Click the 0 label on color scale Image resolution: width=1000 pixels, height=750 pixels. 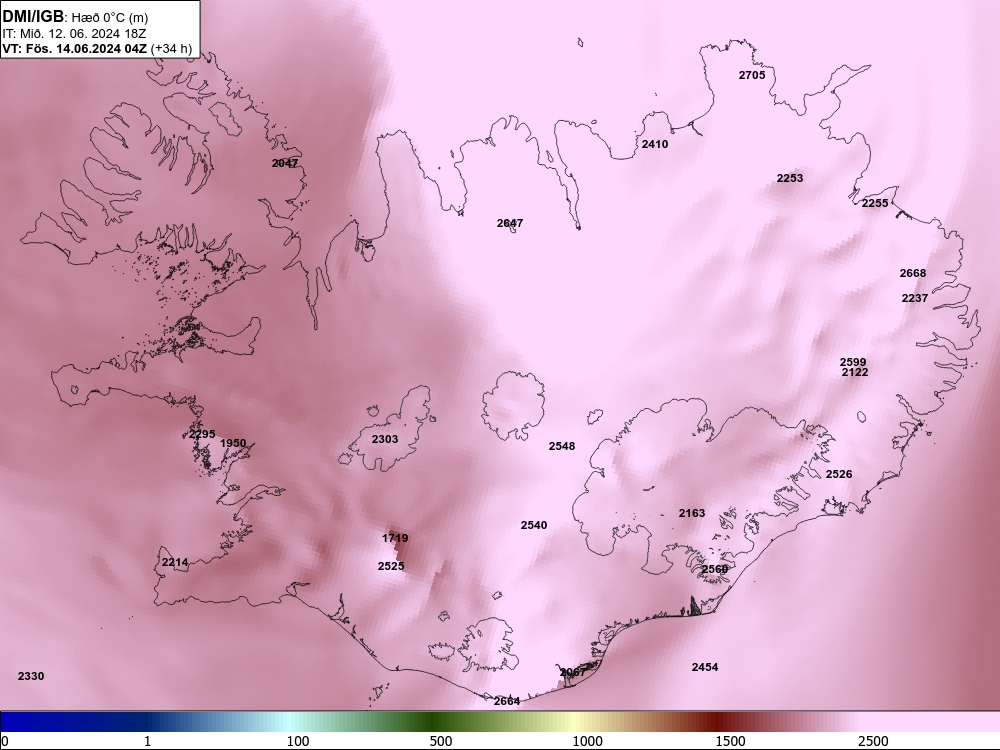tap(4, 742)
